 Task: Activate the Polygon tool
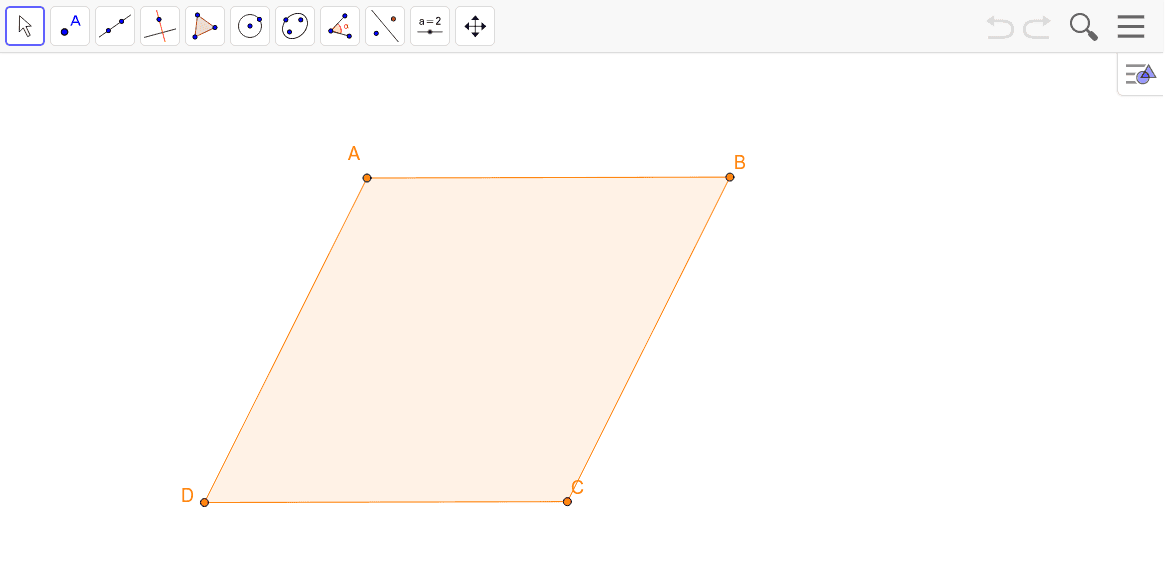[x=205, y=26]
